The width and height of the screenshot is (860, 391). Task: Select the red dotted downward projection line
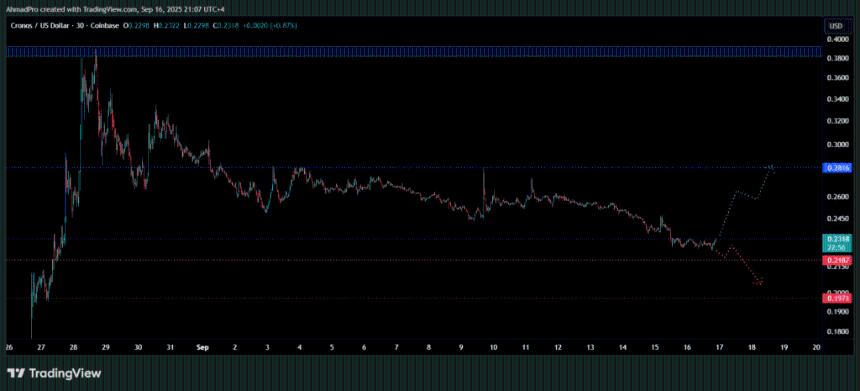click(740, 265)
